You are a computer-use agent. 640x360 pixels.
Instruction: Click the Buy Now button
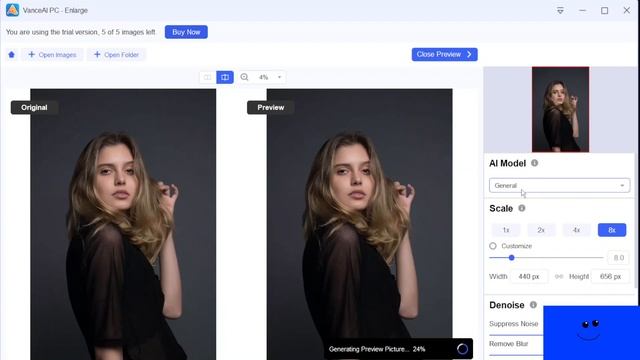pyautogui.click(x=186, y=32)
